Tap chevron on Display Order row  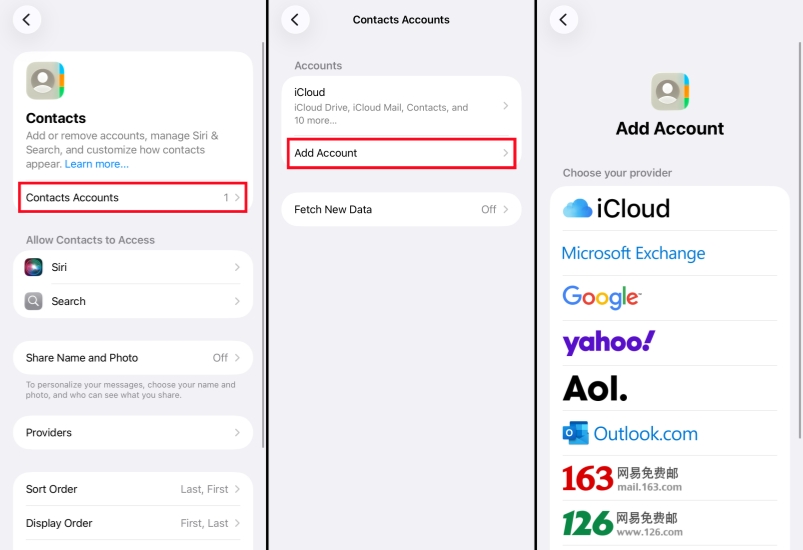[237, 523]
